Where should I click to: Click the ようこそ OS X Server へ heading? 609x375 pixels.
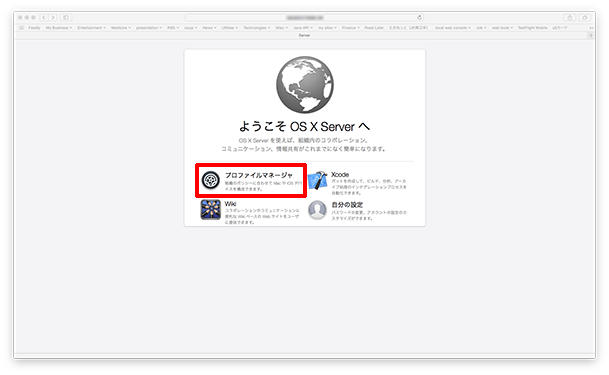tap(304, 126)
